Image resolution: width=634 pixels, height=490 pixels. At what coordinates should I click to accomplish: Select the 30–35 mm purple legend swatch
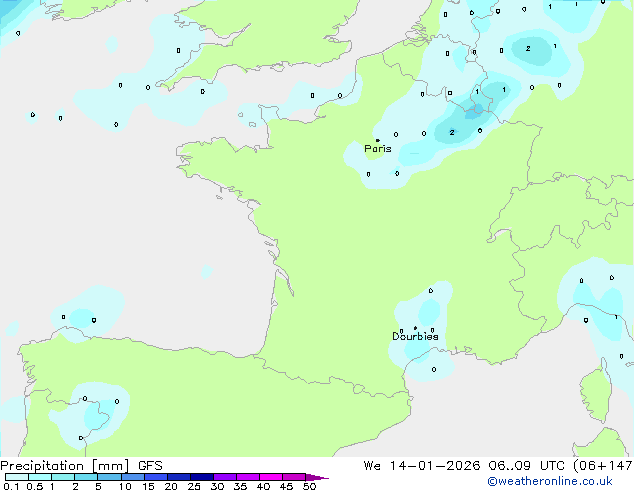pyautogui.click(x=225, y=477)
